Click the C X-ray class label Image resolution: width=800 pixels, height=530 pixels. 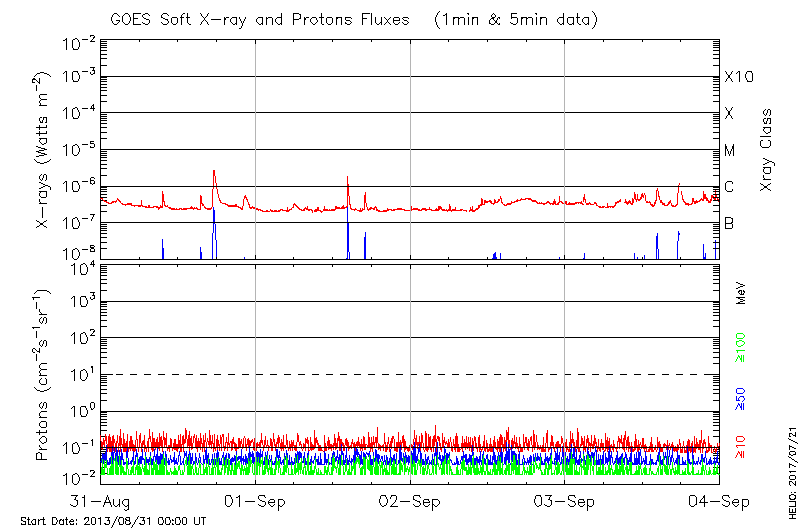(x=729, y=187)
